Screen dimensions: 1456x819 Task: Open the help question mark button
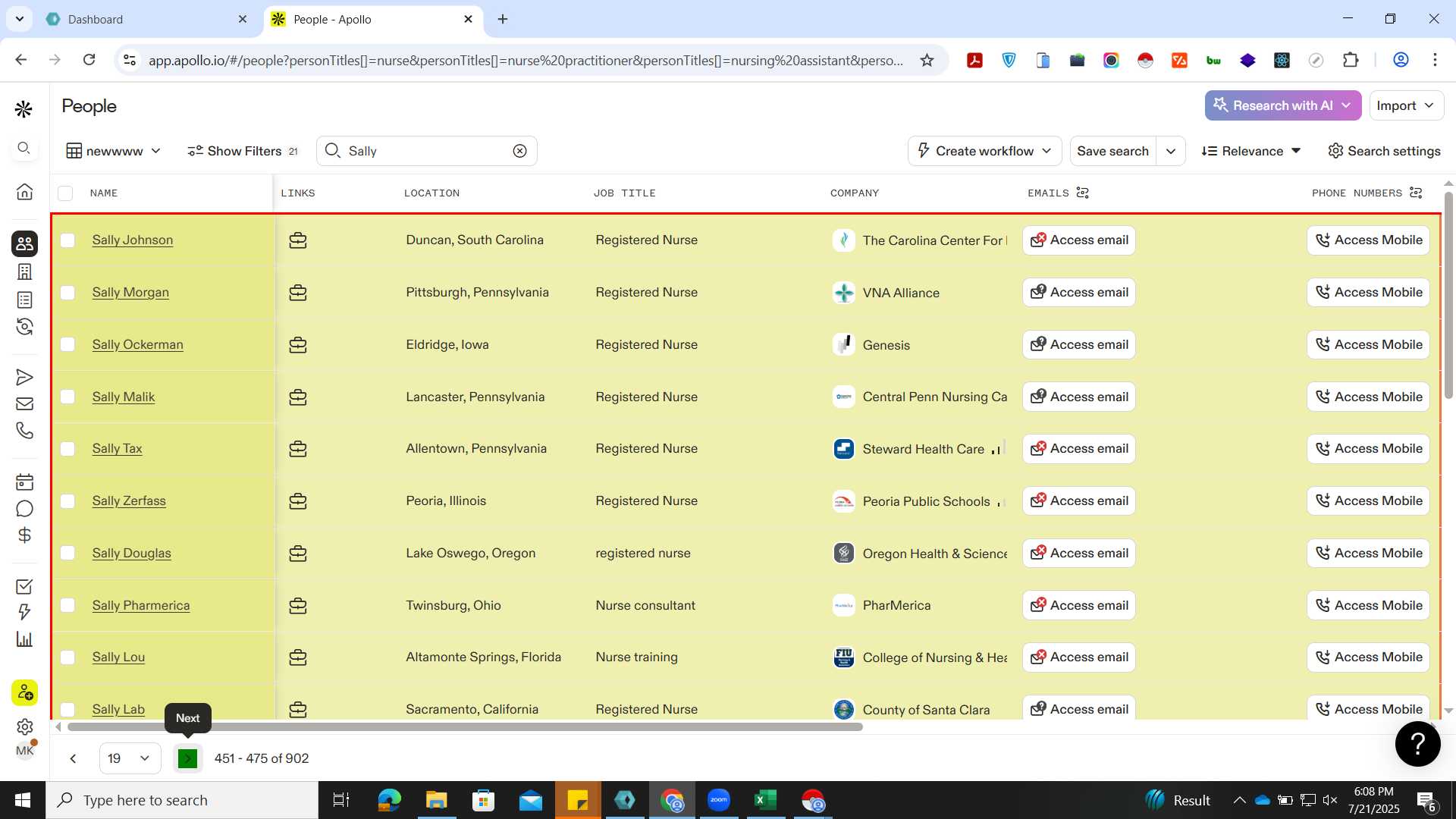coord(1417,744)
